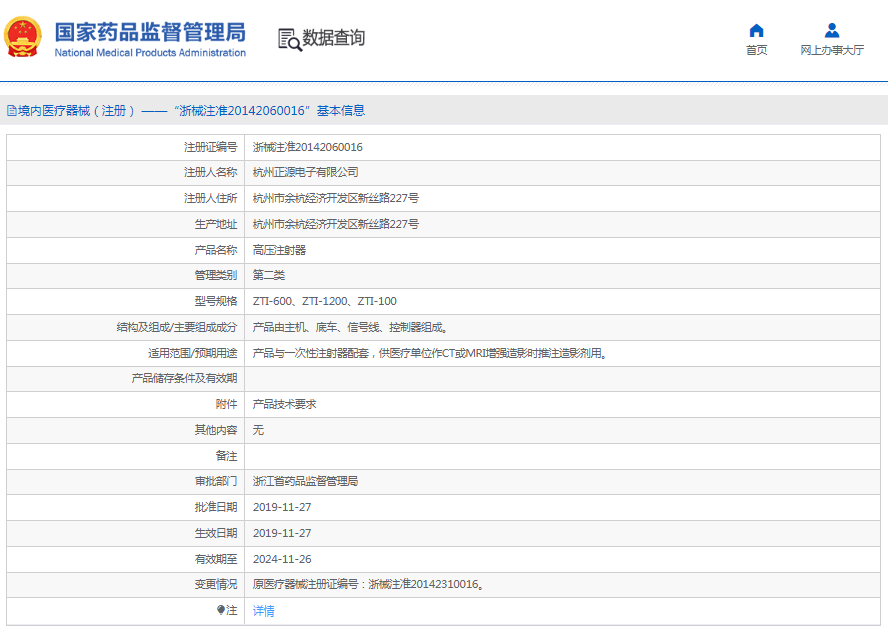Go to 首页 via its text label
The width and height of the screenshot is (888, 631).
[x=756, y=50]
